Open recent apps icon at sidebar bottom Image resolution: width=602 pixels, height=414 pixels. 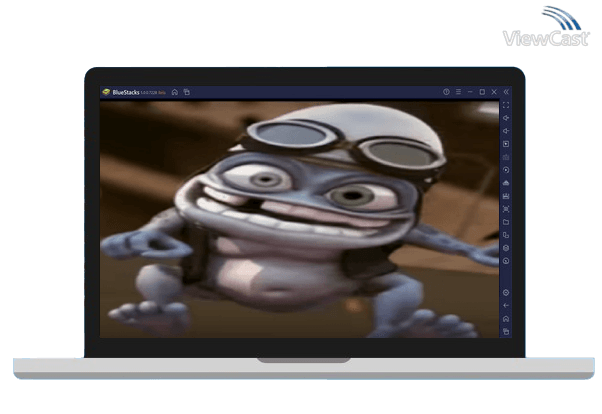[506, 331]
